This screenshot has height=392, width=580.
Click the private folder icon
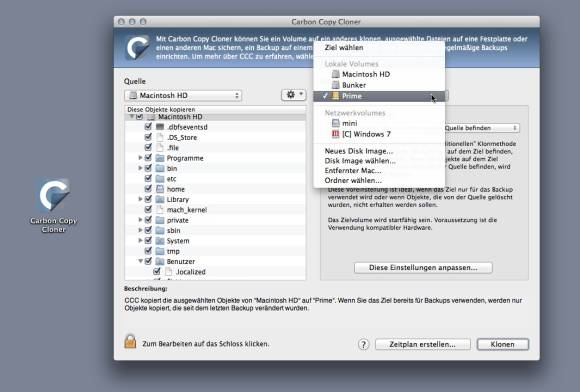click(x=160, y=220)
